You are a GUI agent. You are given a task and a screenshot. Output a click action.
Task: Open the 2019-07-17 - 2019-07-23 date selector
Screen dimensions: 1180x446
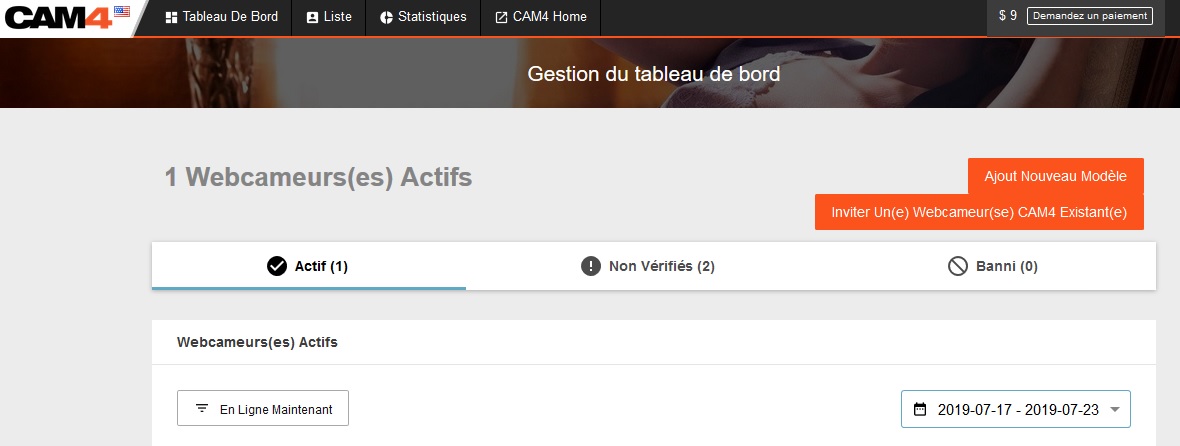[x=1017, y=409]
